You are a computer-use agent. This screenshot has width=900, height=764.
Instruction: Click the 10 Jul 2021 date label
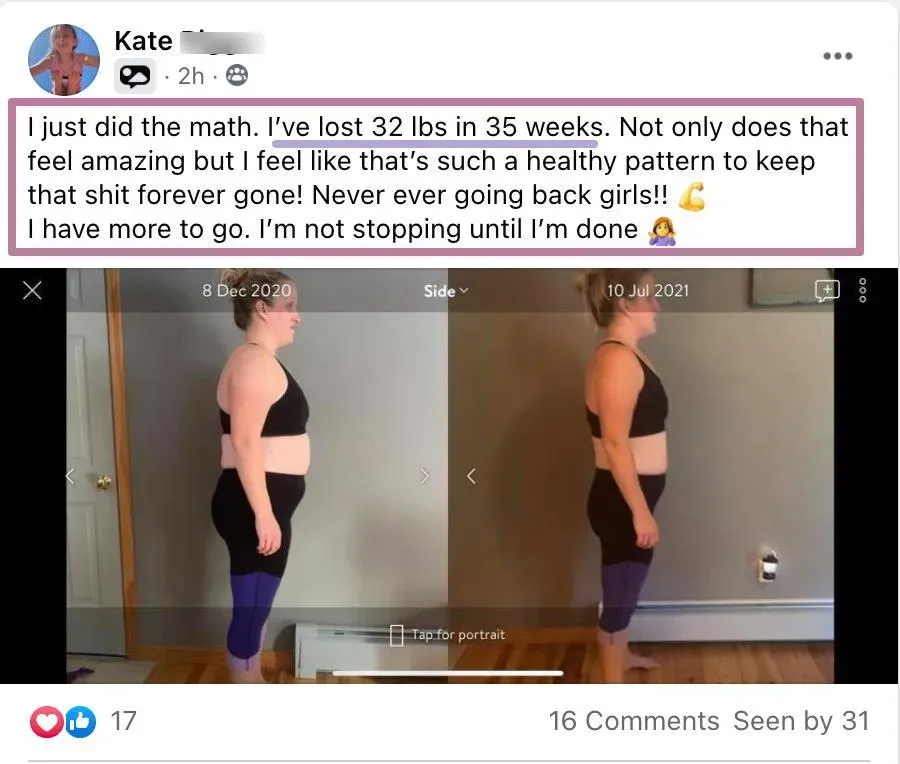click(647, 290)
